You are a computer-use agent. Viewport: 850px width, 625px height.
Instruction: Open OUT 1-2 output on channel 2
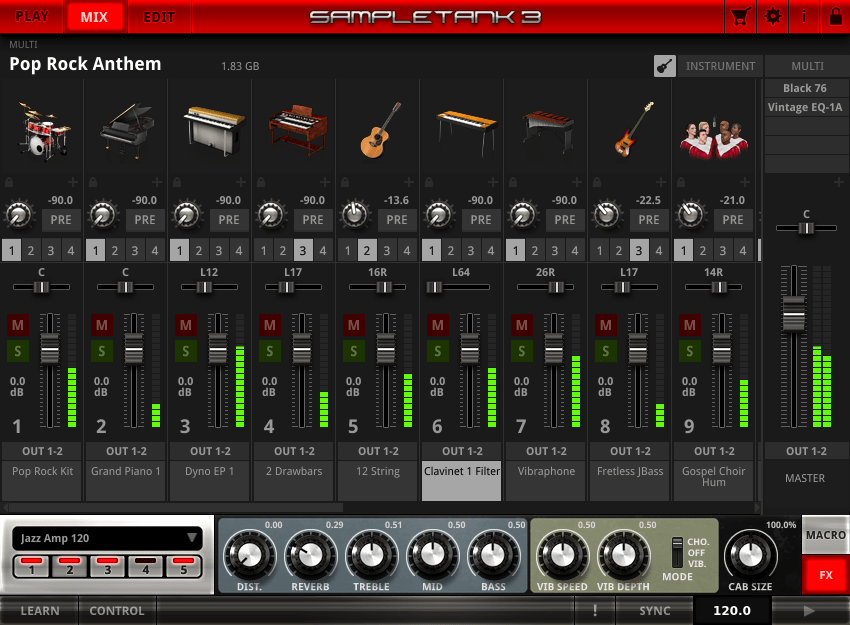pyautogui.click(x=126, y=451)
